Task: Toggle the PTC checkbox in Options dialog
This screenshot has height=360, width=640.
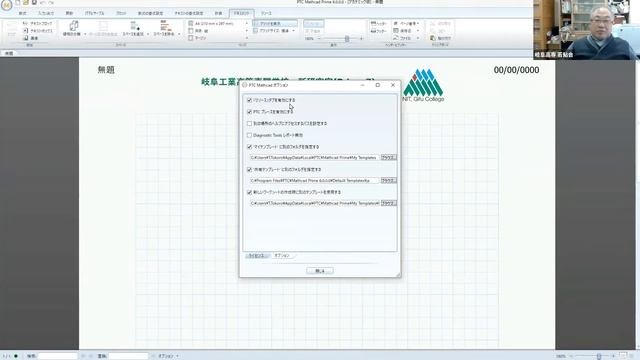Action: pyautogui.click(x=249, y=112)
